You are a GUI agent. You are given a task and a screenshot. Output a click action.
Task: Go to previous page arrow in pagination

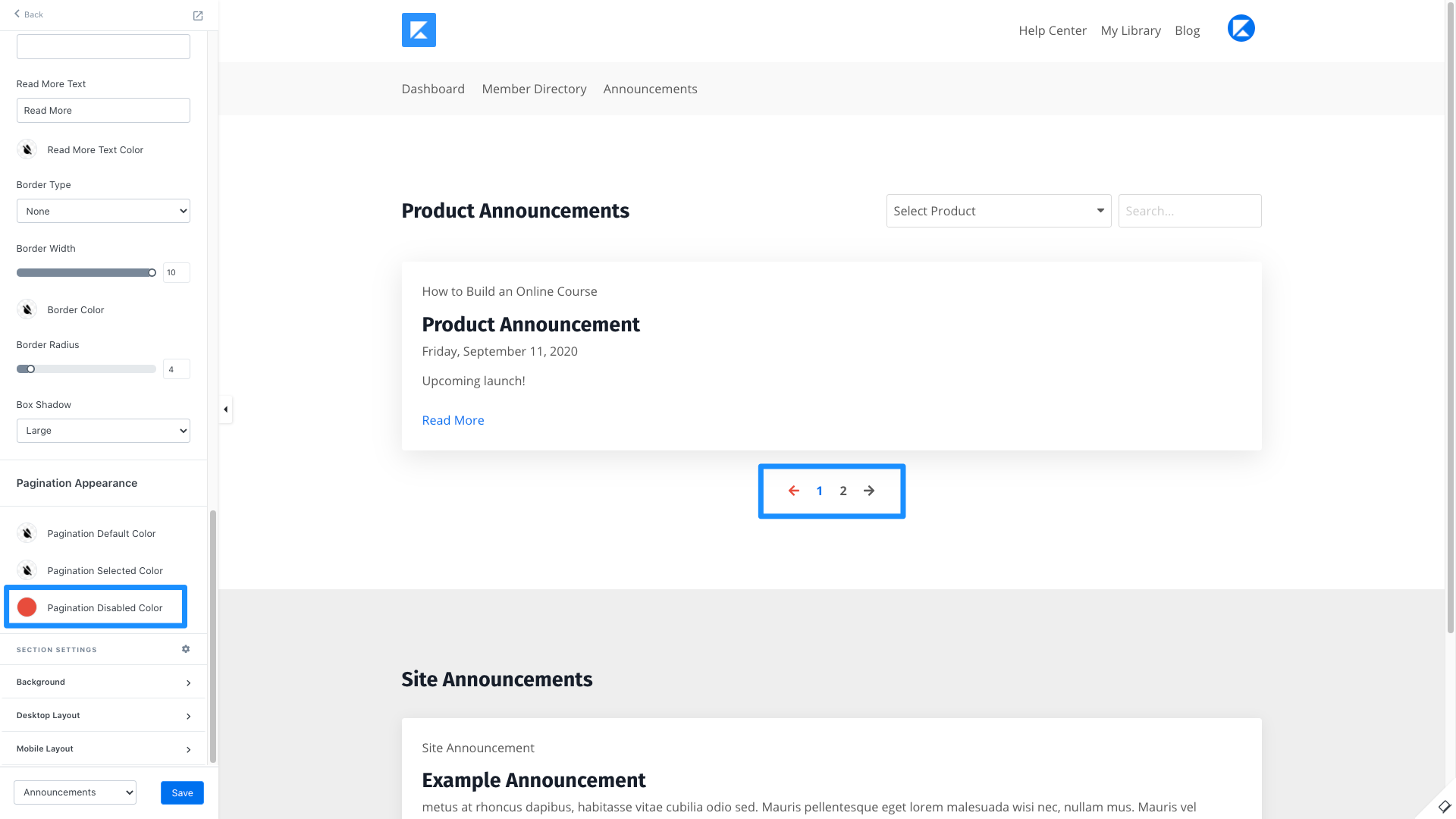coord(793,491)
